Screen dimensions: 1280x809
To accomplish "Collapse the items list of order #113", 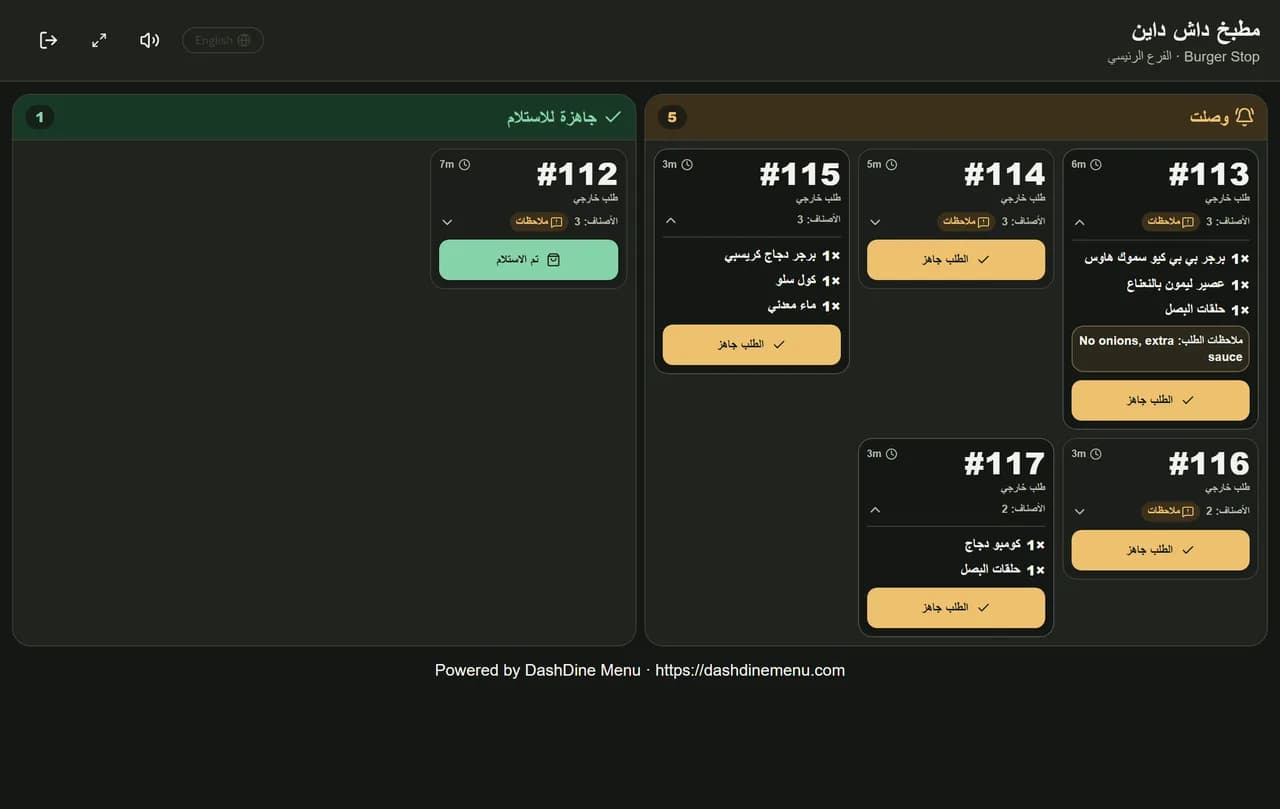I will coord(1079,222).
